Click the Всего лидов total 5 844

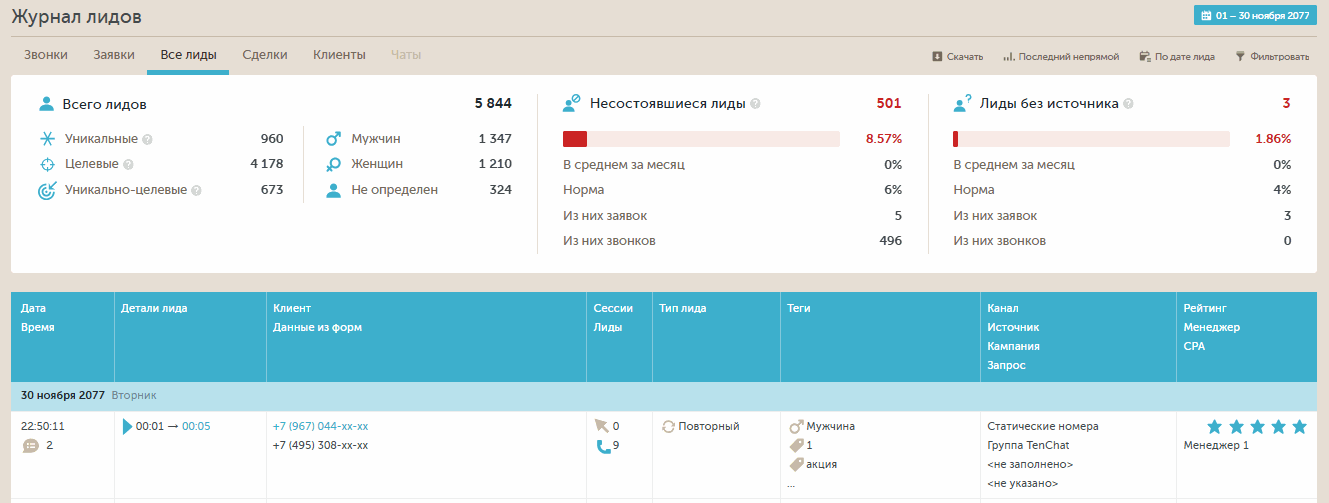(x=493, y=104)
